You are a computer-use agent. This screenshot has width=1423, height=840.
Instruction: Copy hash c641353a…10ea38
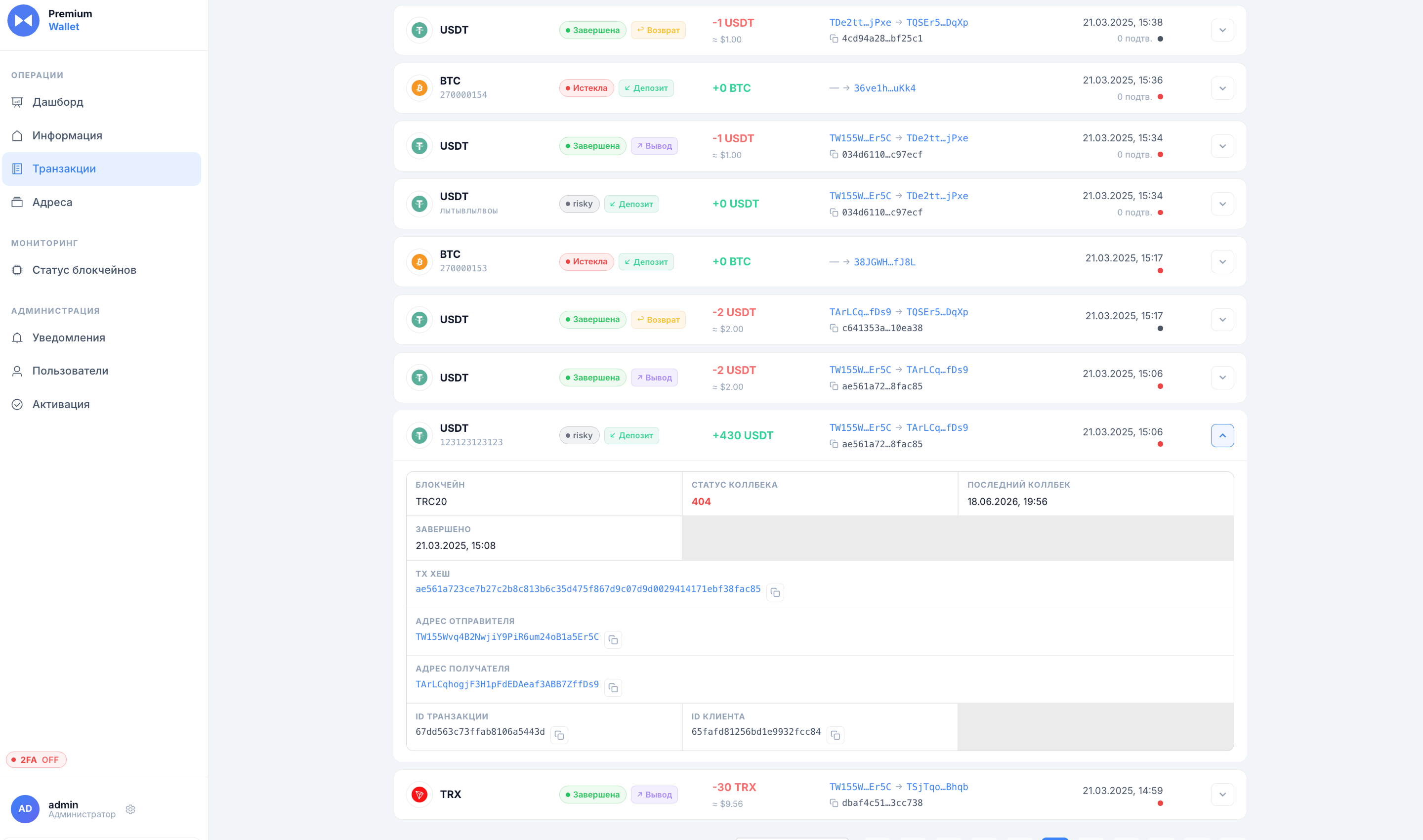[834, 328]
